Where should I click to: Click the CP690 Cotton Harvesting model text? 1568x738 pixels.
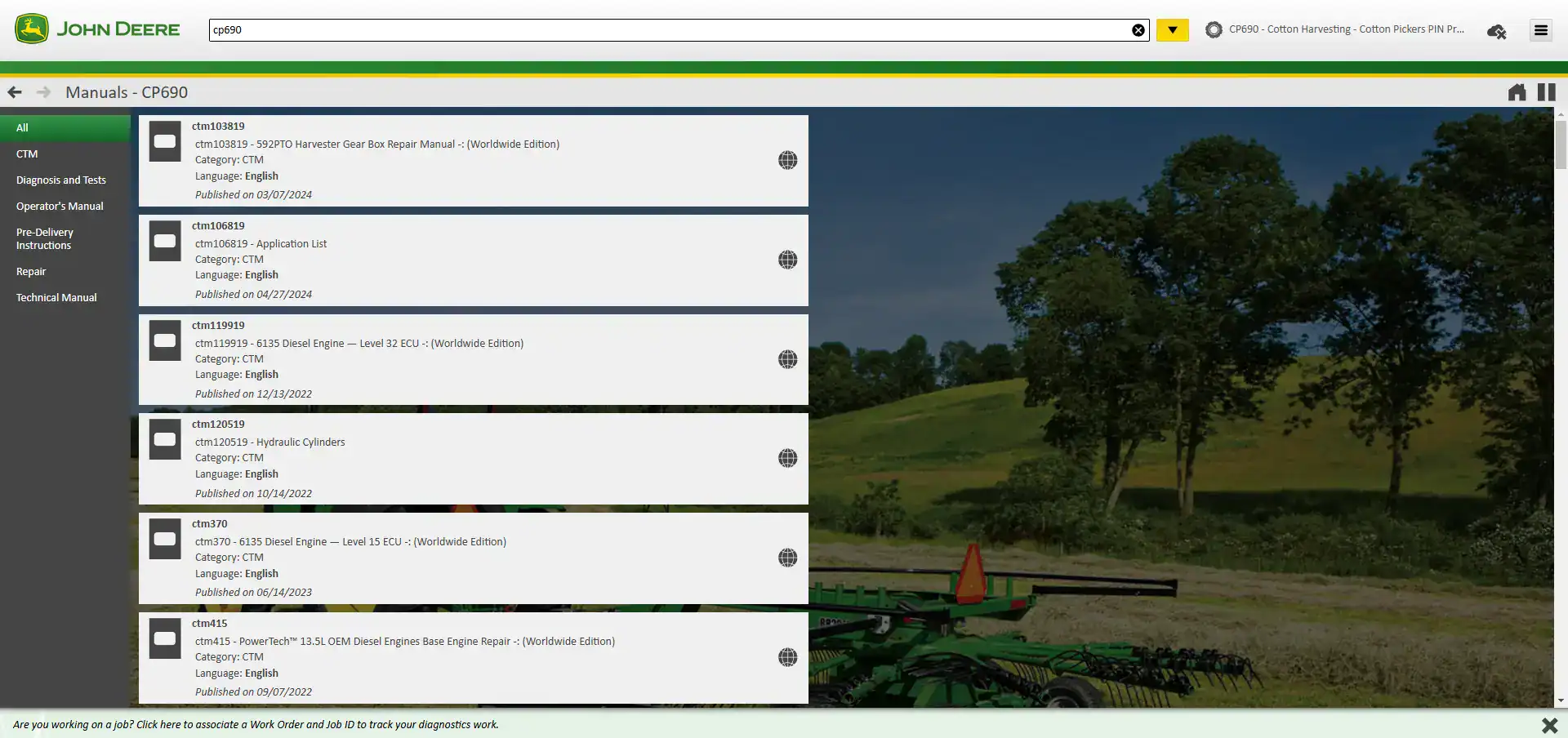[1347, 29]
